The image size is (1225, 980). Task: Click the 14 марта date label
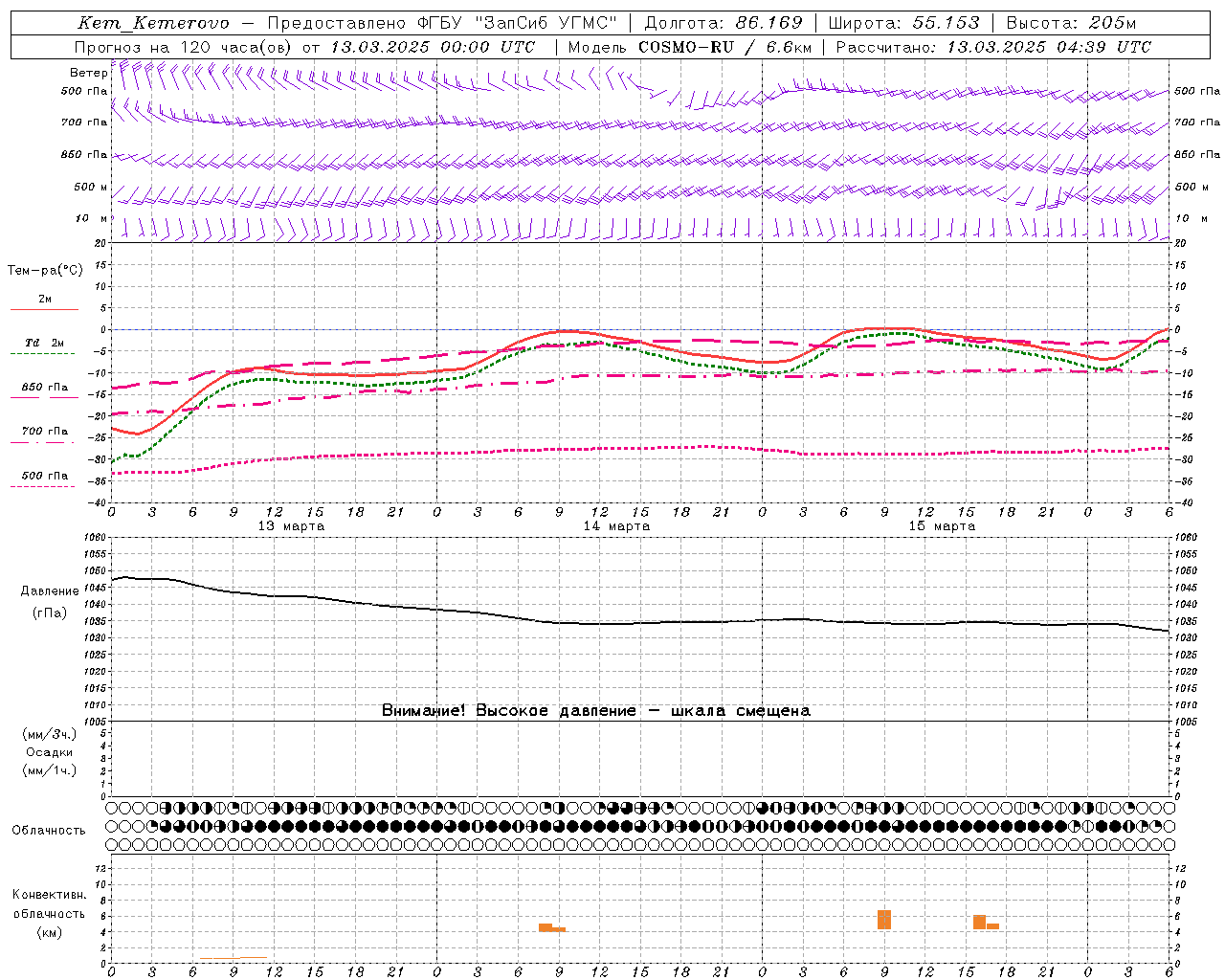tap(616, 526)
